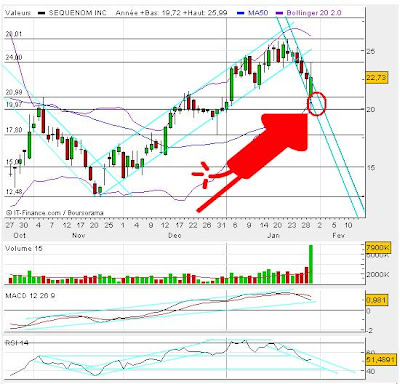Screen dimensions: 400x384
Task: Click the date 27 on the time axis
Action: tap(9, 225)
